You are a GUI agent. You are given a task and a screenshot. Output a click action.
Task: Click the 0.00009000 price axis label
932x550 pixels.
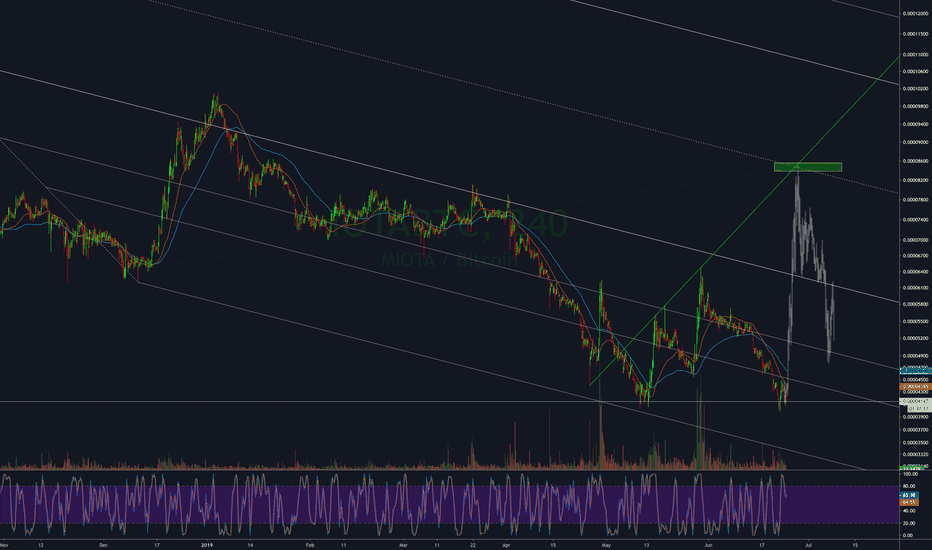click(x=917, y=143)
